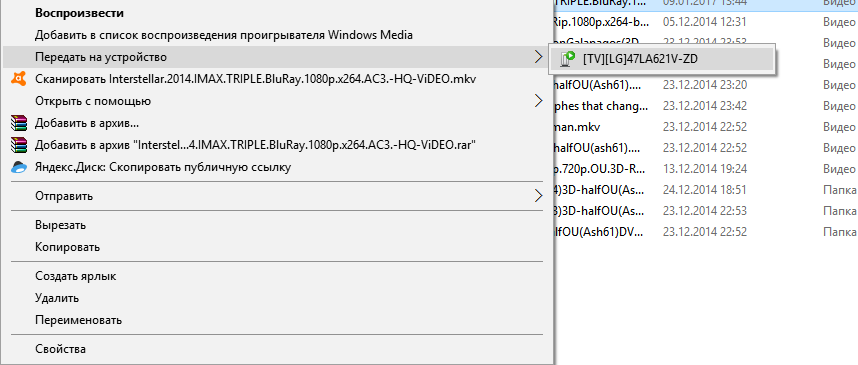Add file to Interstellar .rar archive
The width and height of the screenshot is (858, 365).
click(x=278, y=145)
